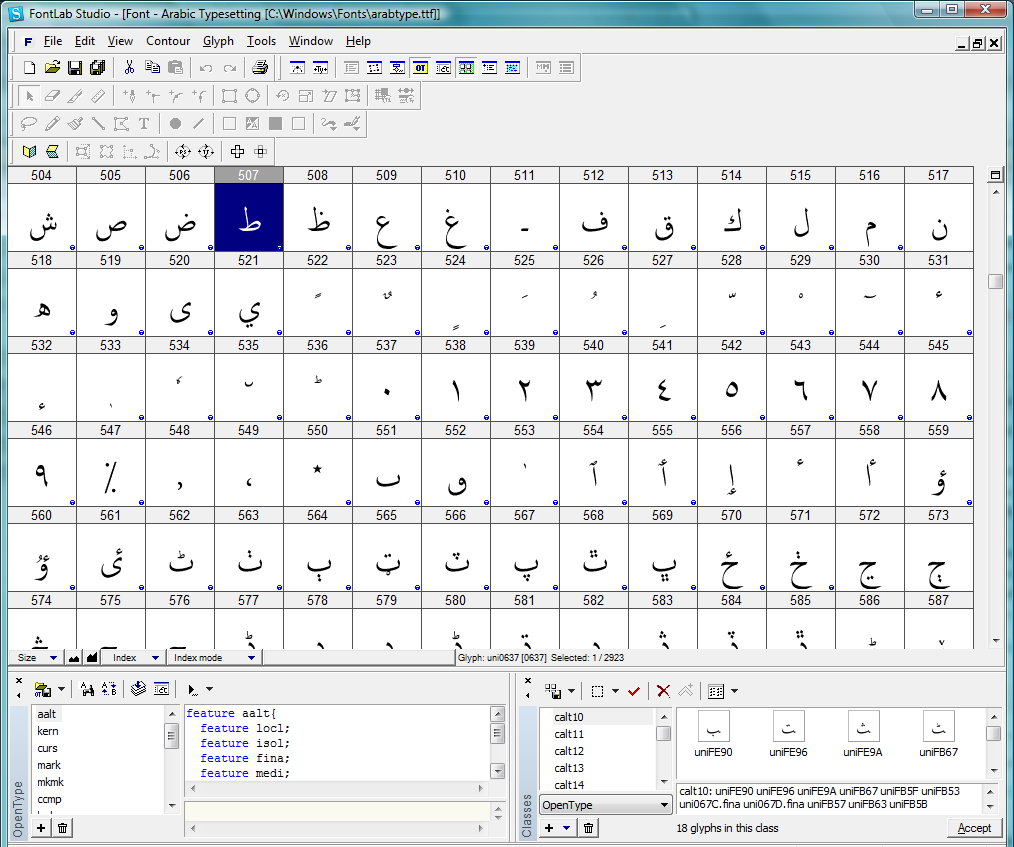This screenshot has height=847, width=1014.
Task: Click the Copy icon in toolbar
Action: point(153,68)
